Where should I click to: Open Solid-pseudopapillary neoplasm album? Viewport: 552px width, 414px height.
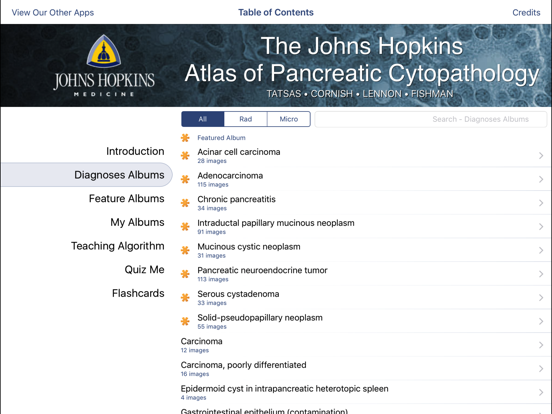tap(364, 321)
